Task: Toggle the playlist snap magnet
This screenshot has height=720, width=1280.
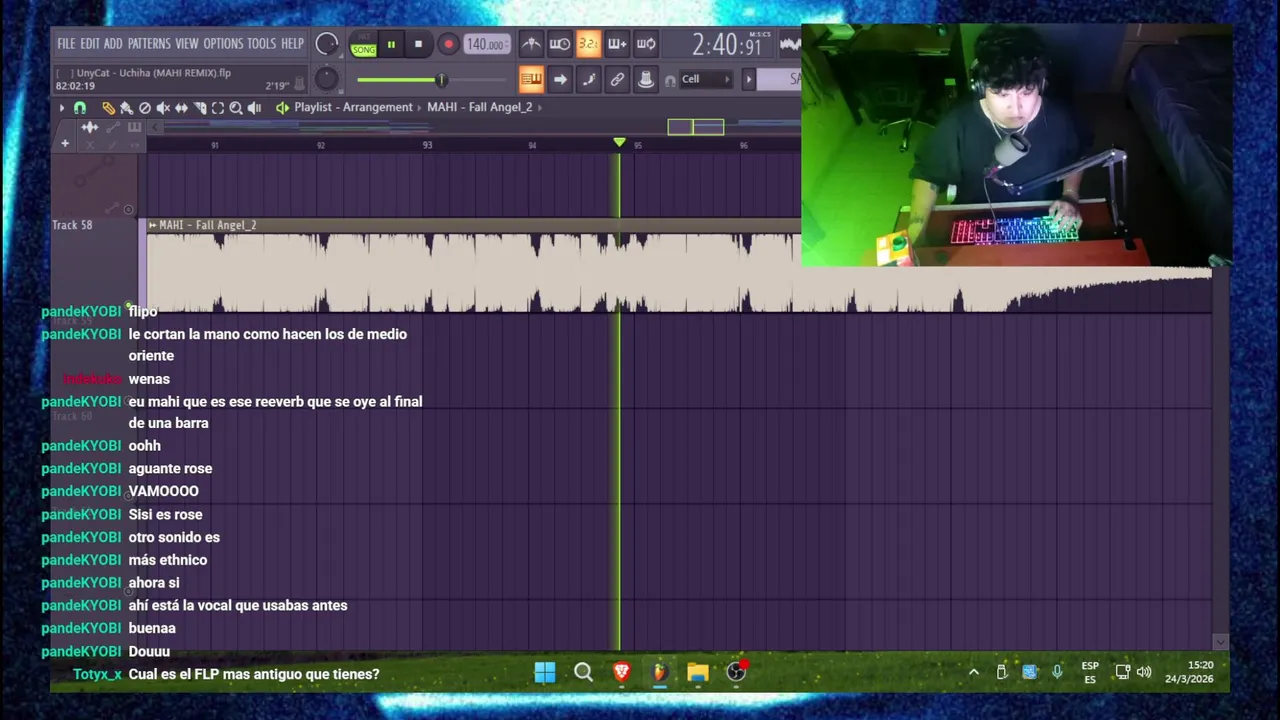Action: [80, 107]
